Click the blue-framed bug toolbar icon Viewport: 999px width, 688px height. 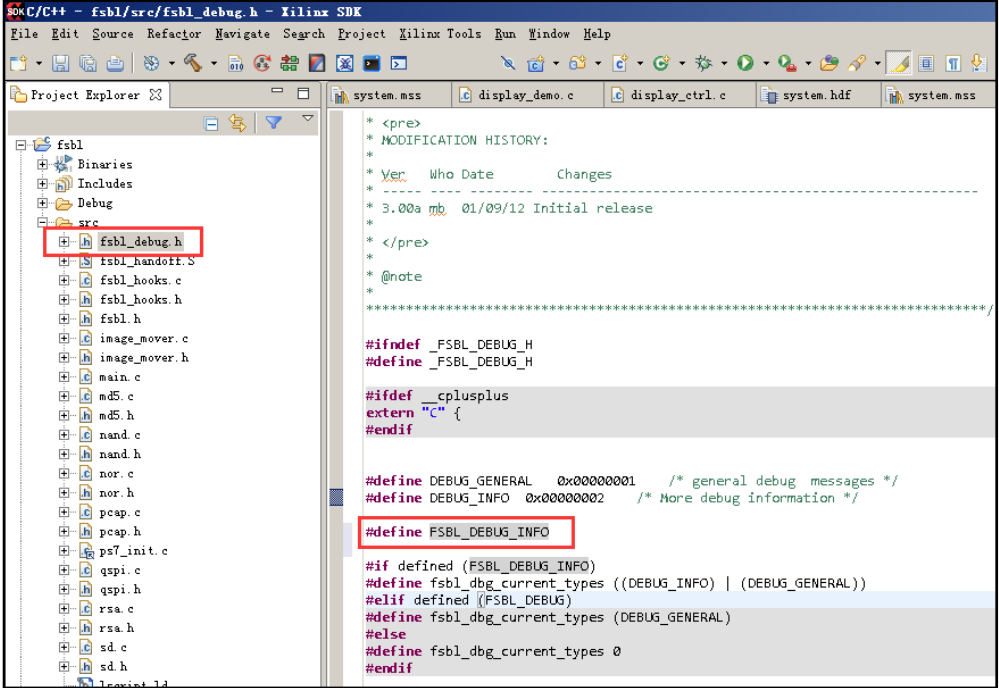(x=345, y=63)
